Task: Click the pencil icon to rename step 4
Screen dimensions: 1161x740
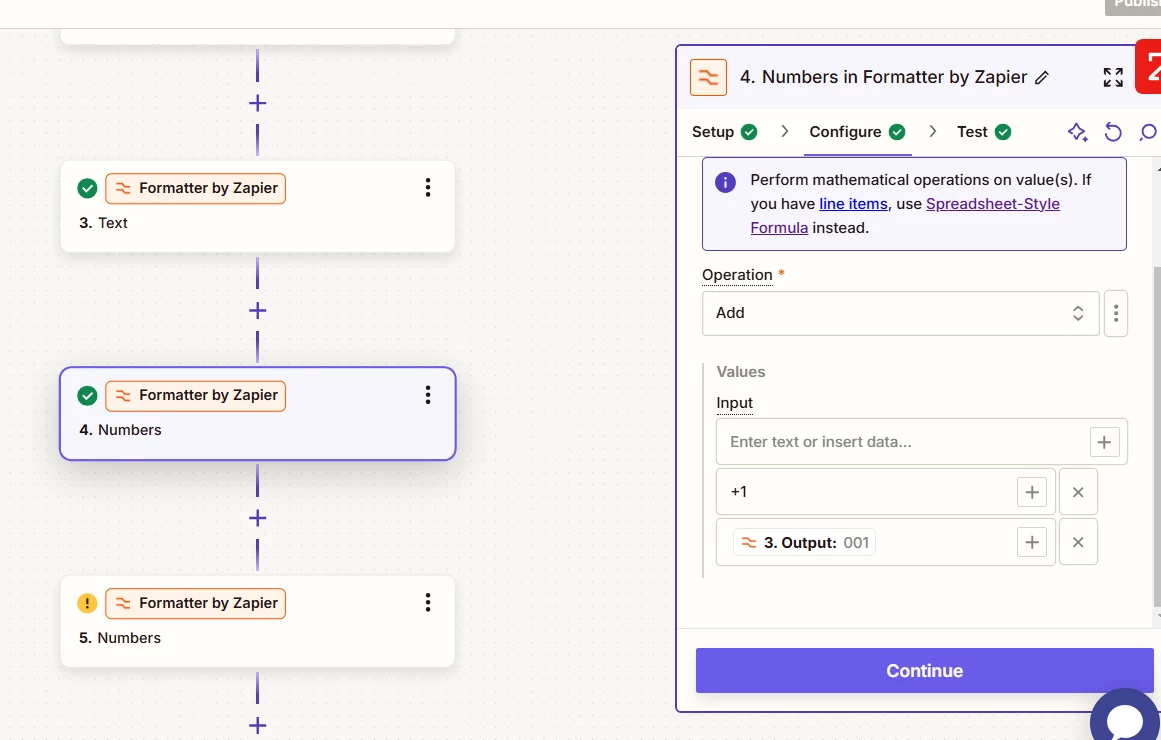Action: pos(1042,78)
